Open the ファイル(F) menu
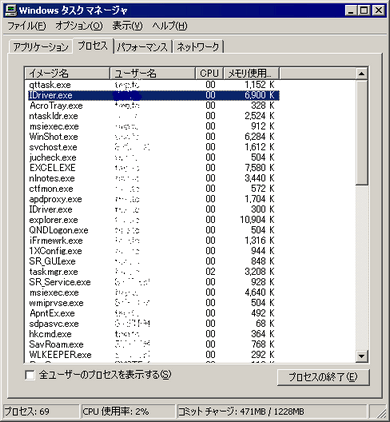This screenshot has width=390, height=422. click(x=27, y=26)
